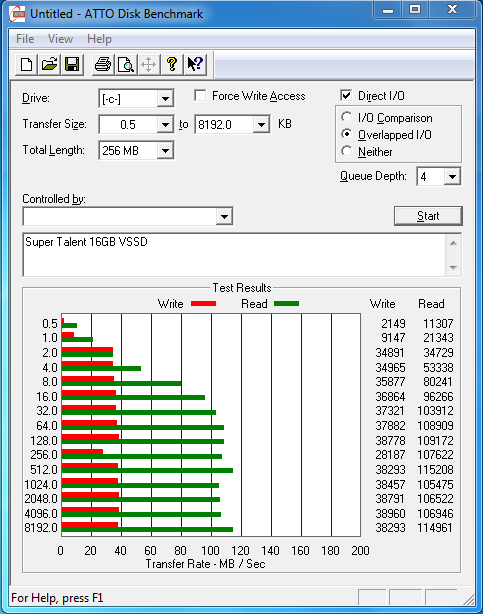
Task: Click the four-arrow move icon in toolbar
Action: click(x=148, y=64)
